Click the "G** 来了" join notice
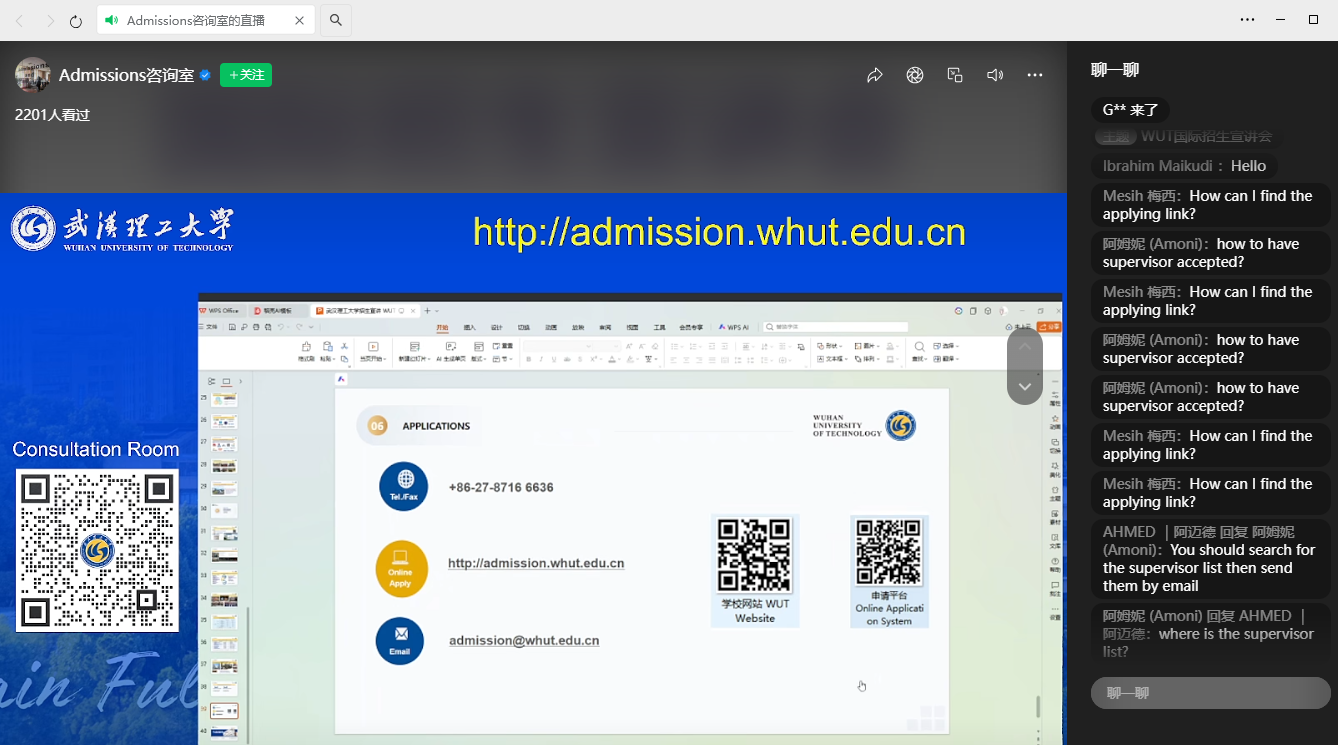The image size is (1338, 745). (x=1131, y=110)
